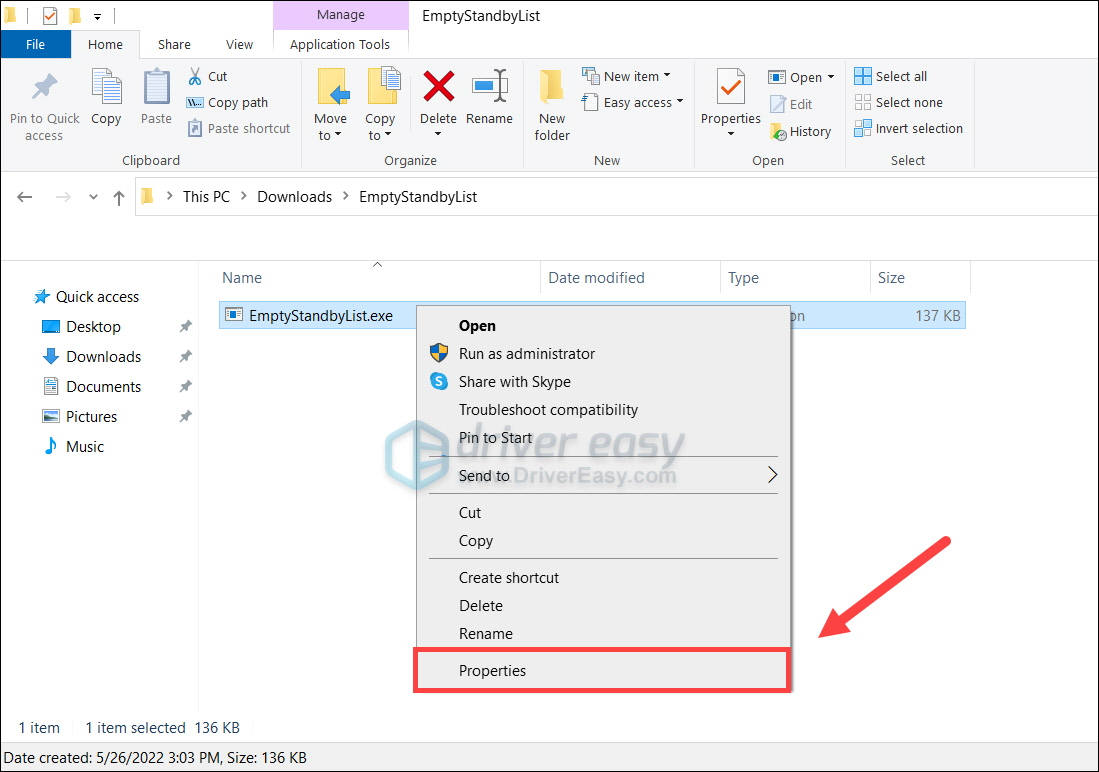Screen dimensions: 1099x772
Task: Click the Pin to Quick access icon
Action: coord(44,88)
